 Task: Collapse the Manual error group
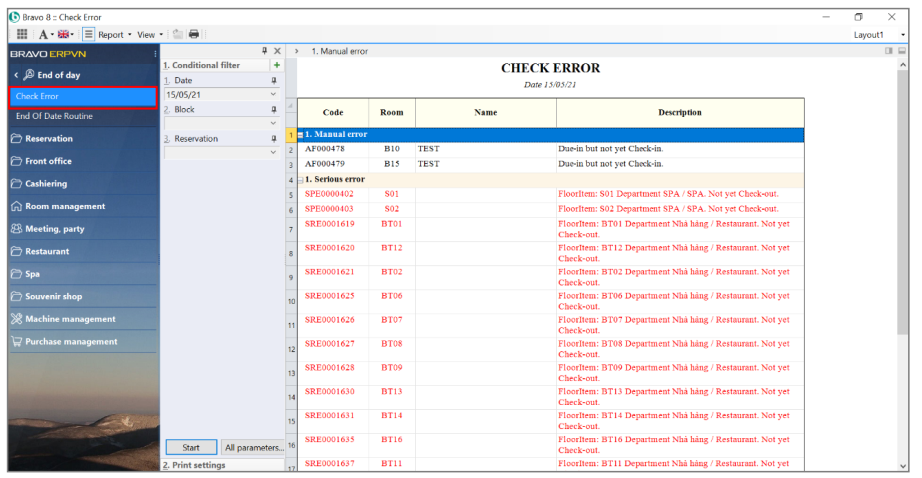(x=300, y=135)
